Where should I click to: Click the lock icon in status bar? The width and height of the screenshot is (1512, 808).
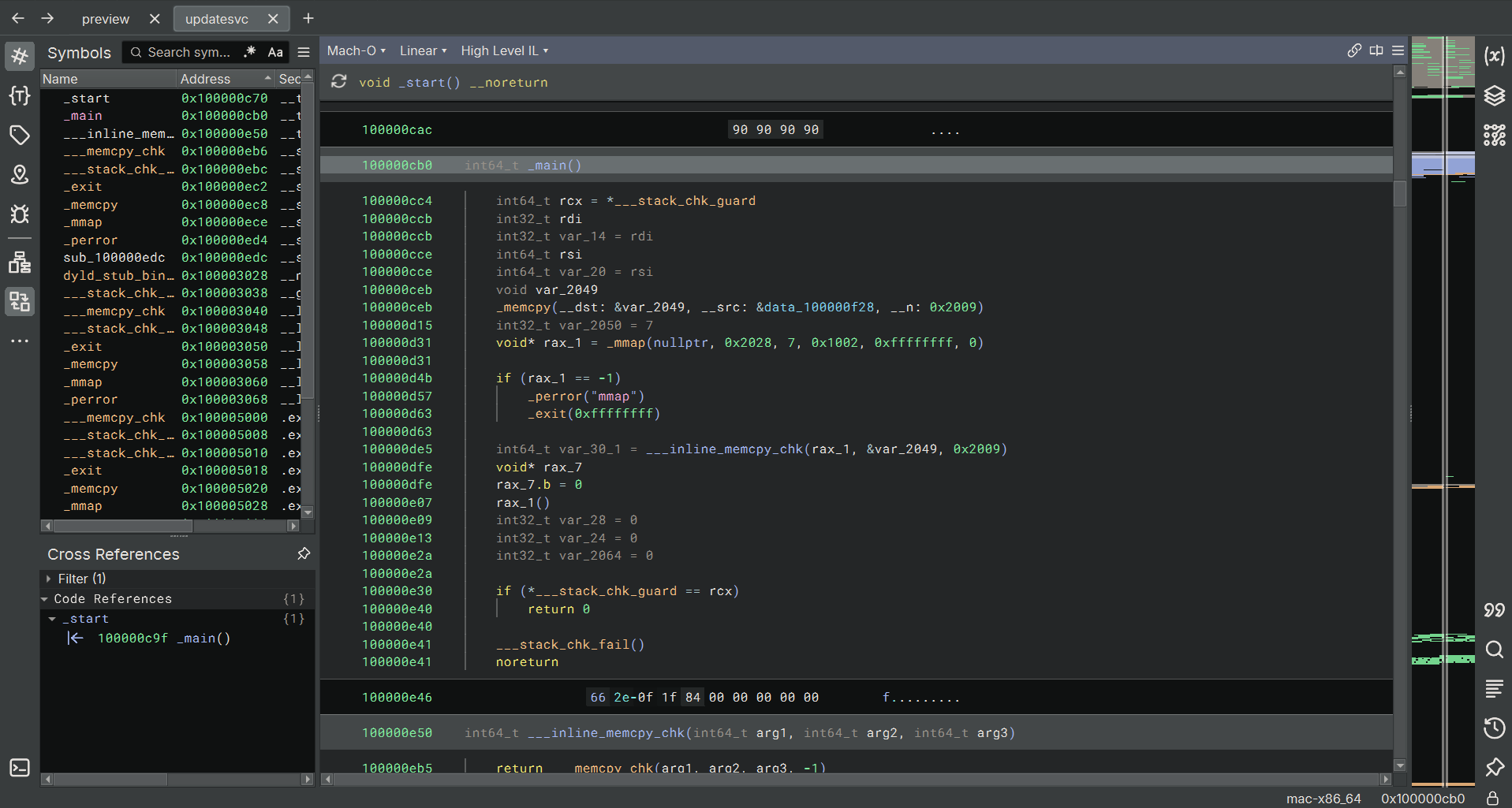point(1492,799)
